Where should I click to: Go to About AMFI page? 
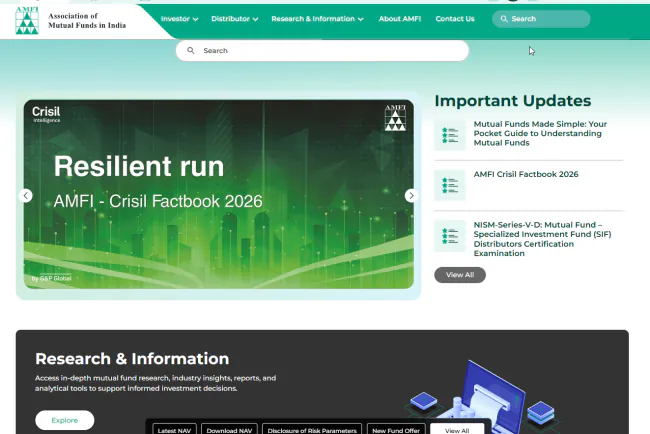400,19
